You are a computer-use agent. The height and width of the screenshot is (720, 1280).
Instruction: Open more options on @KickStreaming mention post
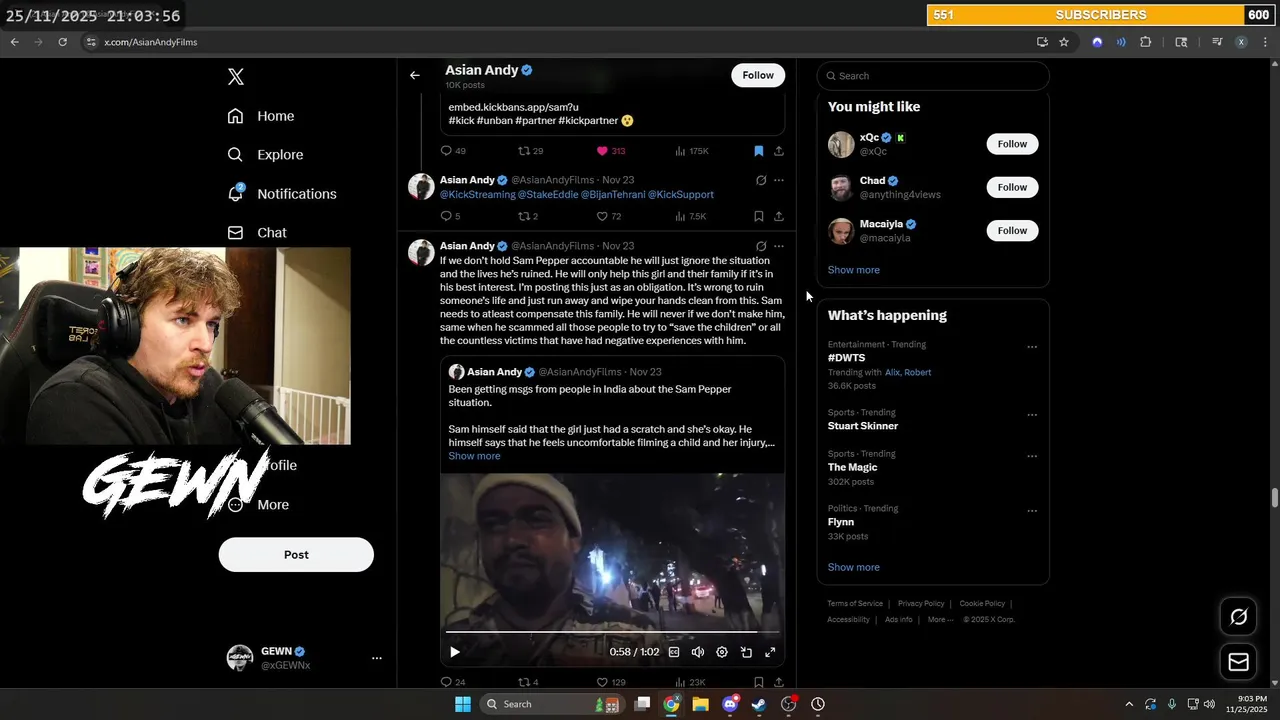point(779,181)
